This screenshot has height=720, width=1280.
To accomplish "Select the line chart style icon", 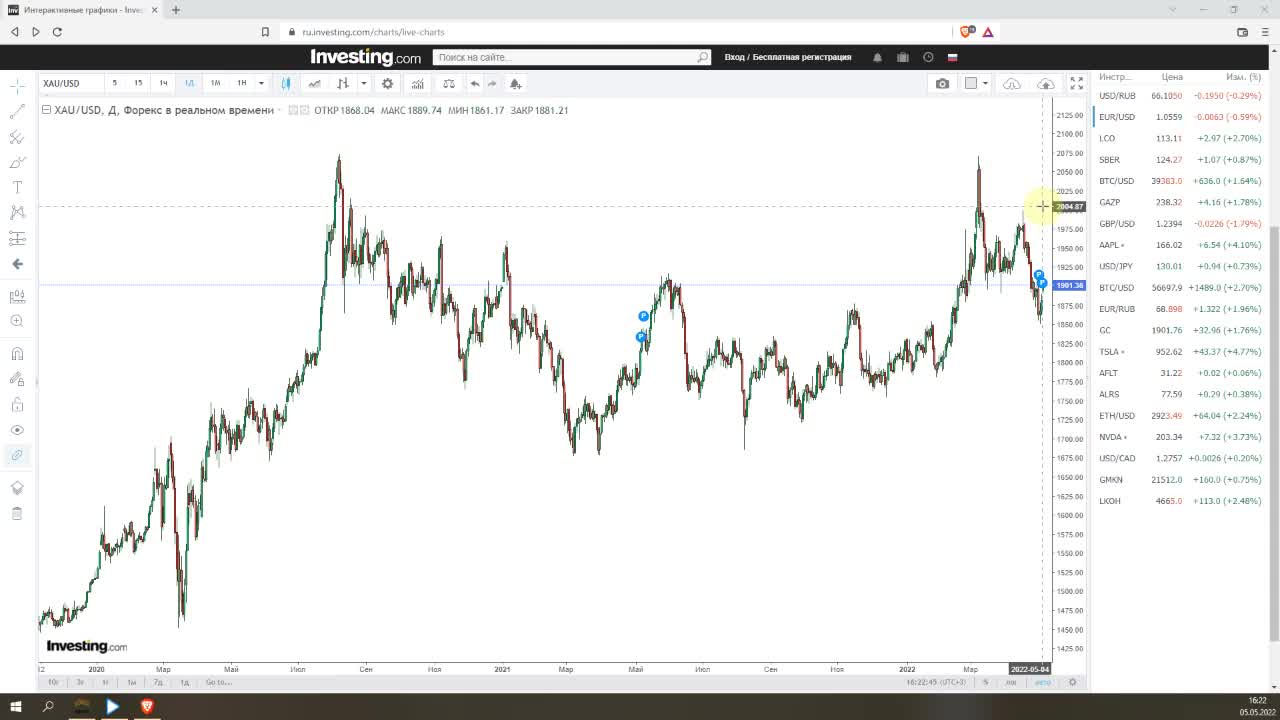I will [x=315, y=83].
